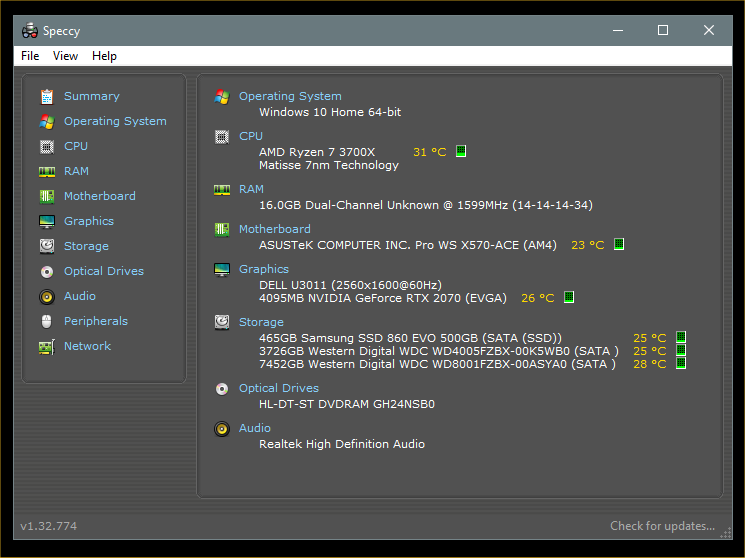Click the RAM heading link in main panel
Screen dimensions: 745x558
pos(251,190)
